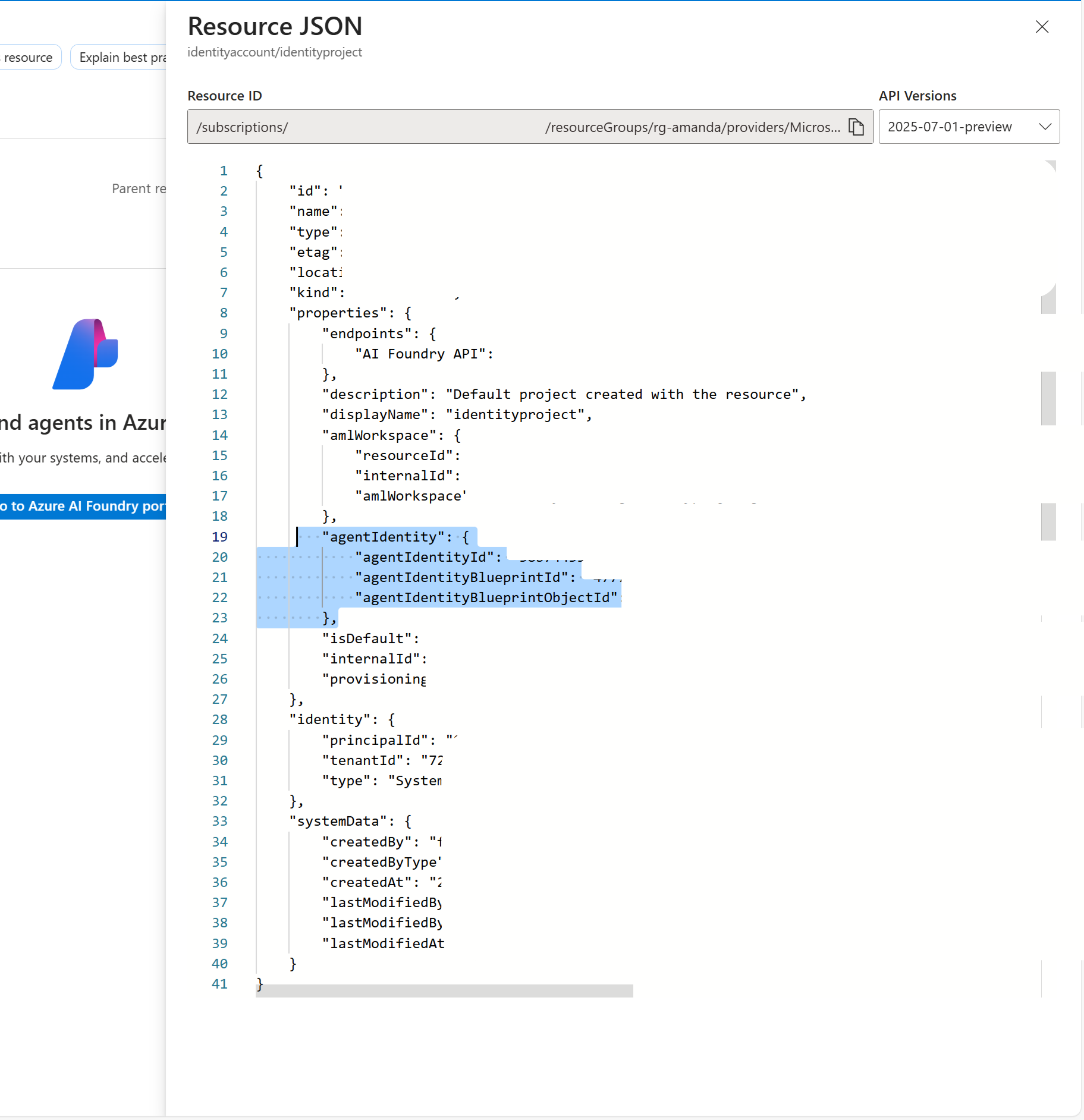Copy the Resource ID using the copy icon

pyautogui.click(x=856, y=127)
